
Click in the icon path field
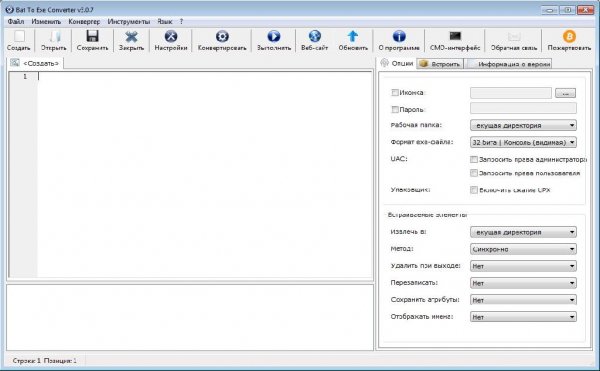pyautogui.click(x=510, y=93)
